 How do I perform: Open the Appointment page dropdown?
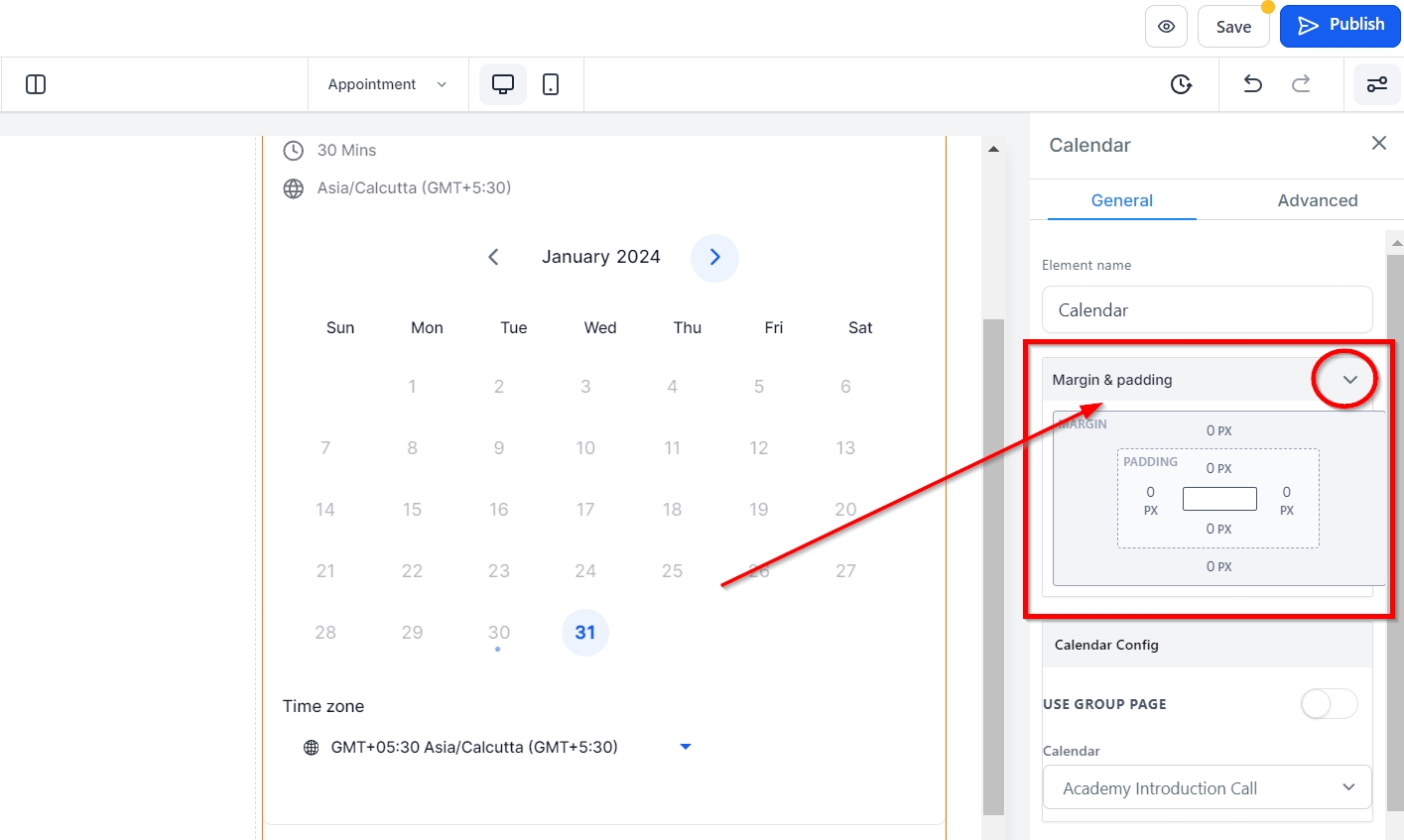(x=387, y=84)
